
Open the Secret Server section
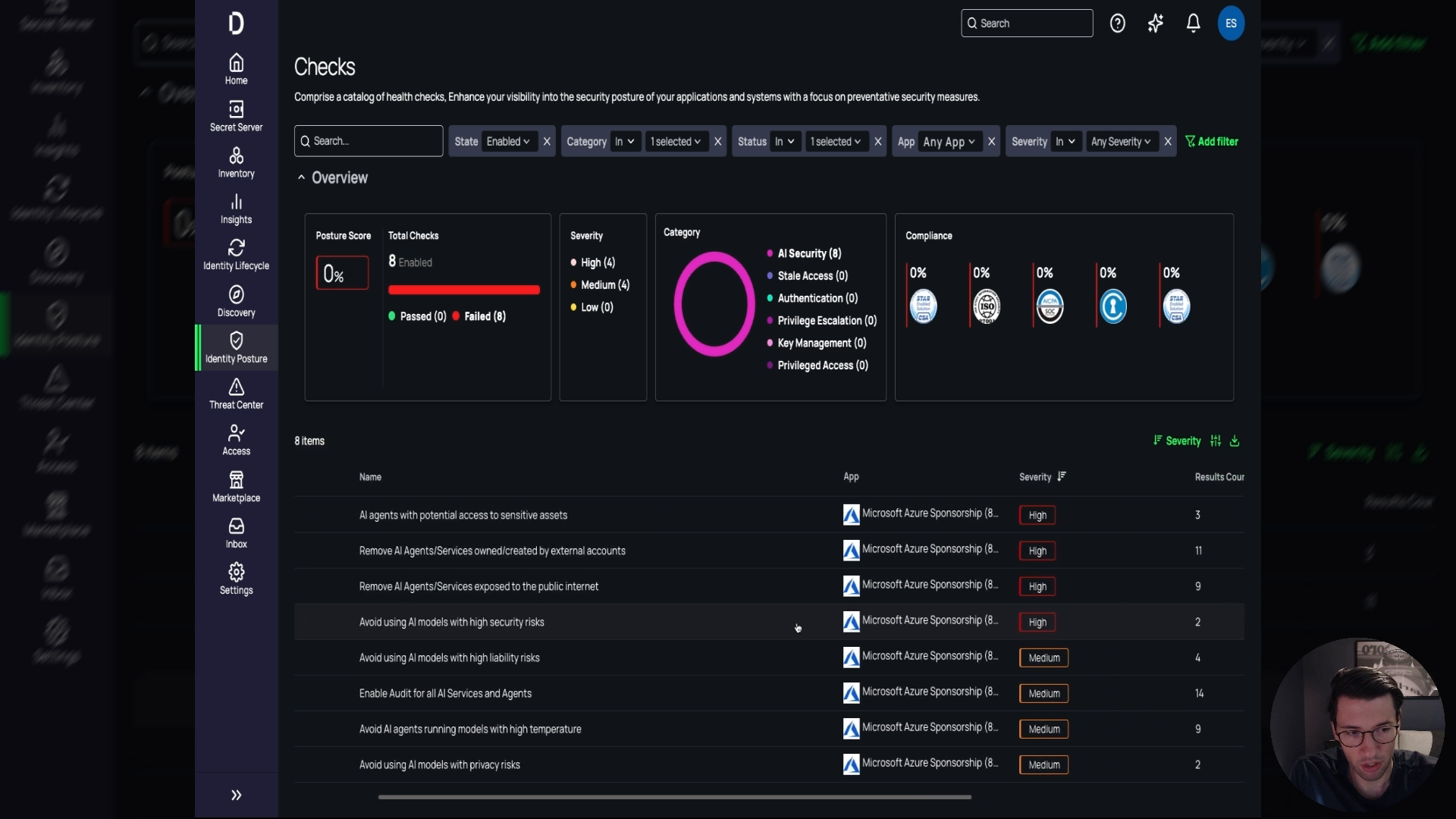pyautogui.click(x=236, y=115)
